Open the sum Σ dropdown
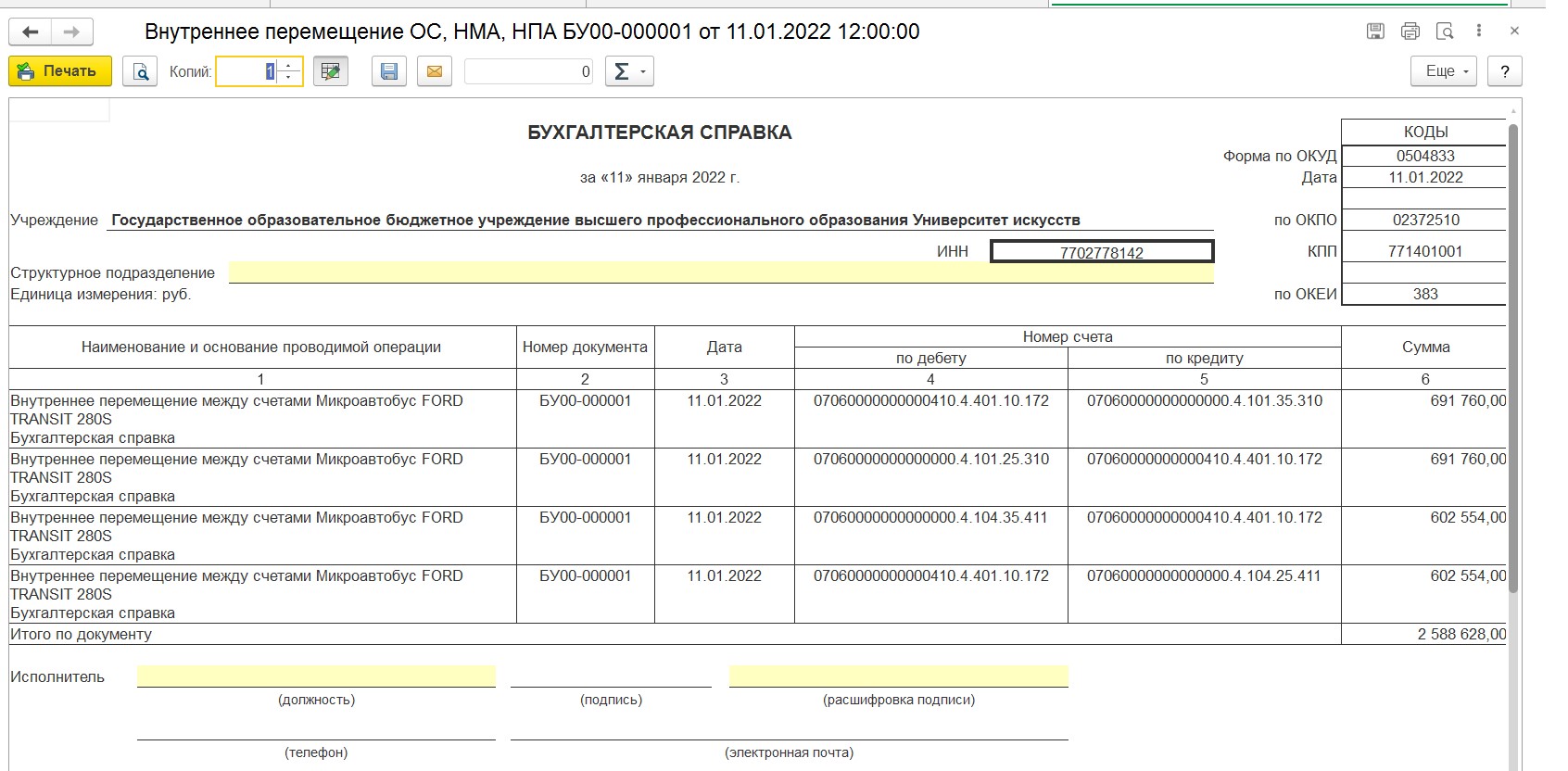 [629, 71]
